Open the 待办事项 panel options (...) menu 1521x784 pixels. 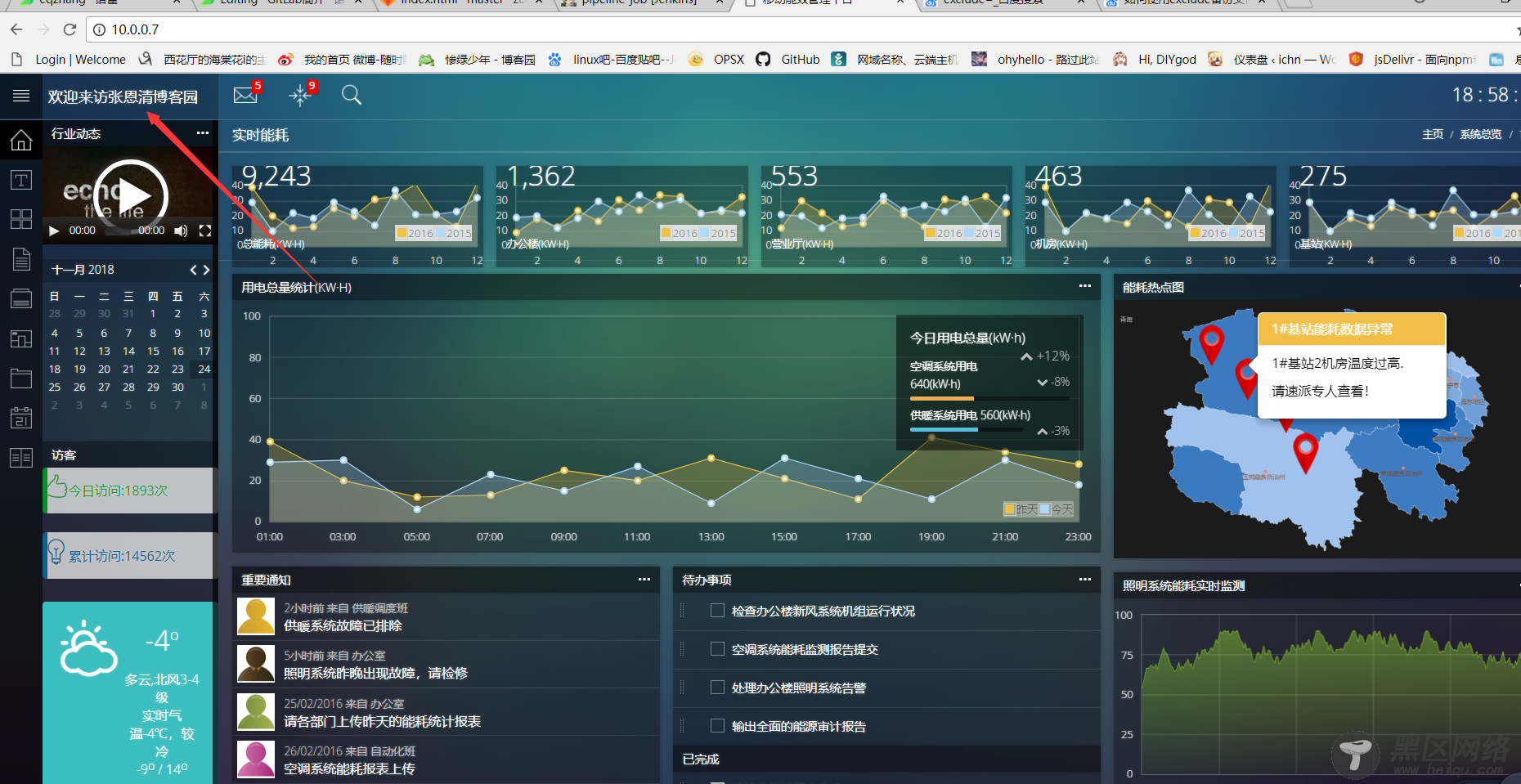(1085, 579)
